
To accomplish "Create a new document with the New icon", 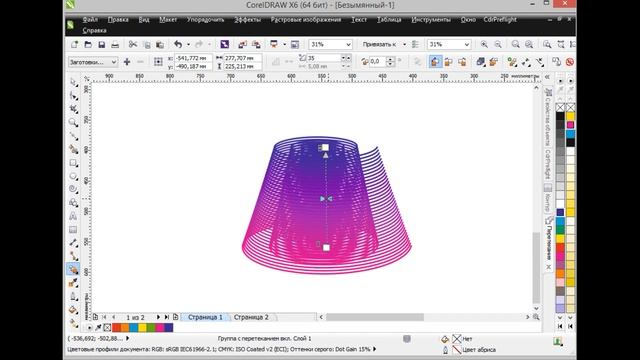I will (74, 44).
